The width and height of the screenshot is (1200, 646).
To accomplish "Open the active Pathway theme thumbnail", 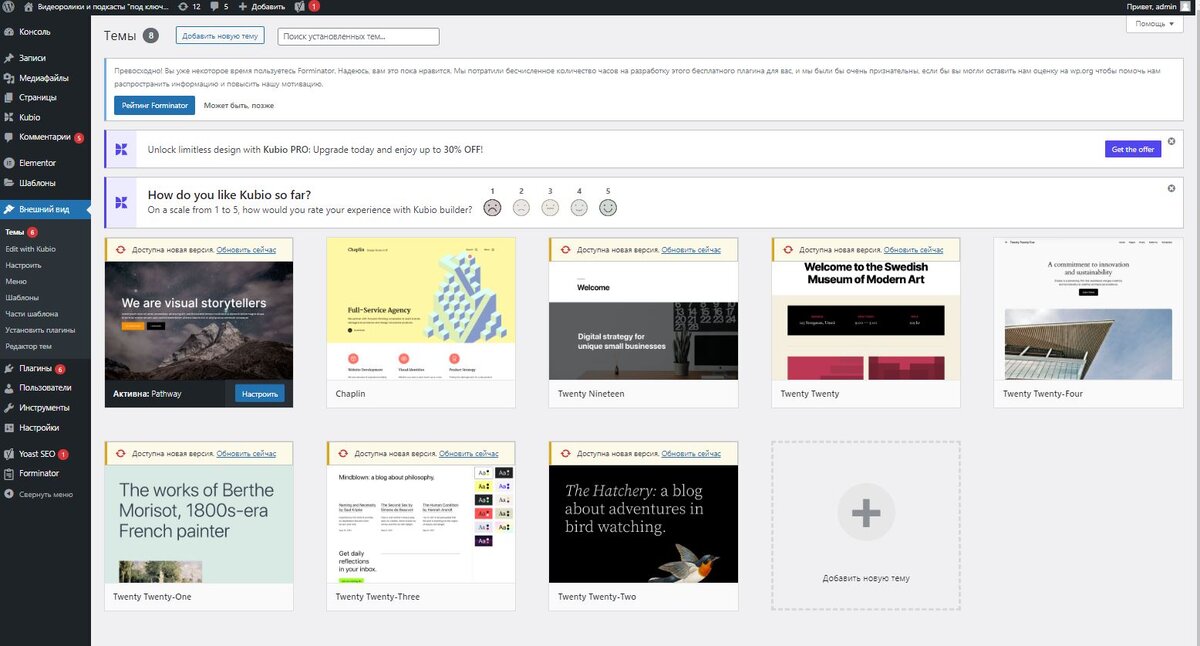I will [199, 321].
